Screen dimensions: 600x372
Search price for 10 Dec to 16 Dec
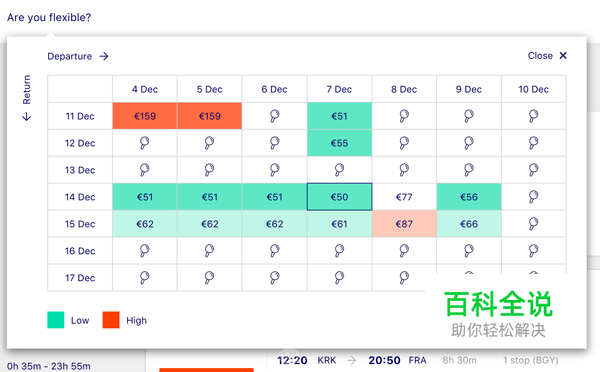[533, 251]
